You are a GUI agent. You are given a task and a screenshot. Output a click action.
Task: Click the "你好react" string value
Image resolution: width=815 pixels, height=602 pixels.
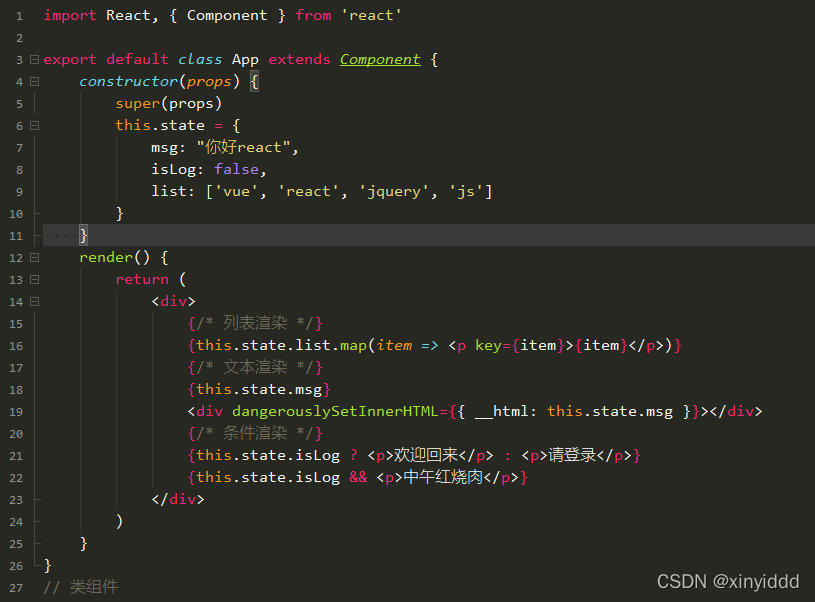(243, 147)
